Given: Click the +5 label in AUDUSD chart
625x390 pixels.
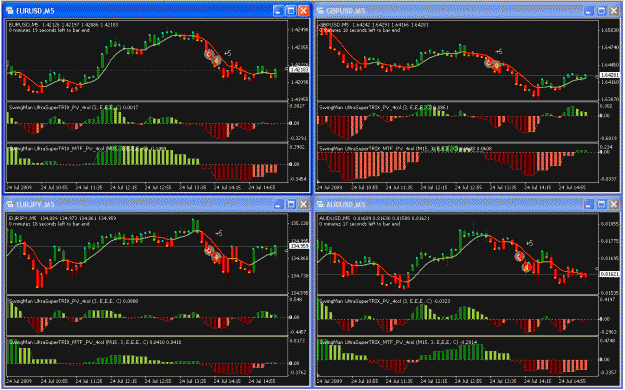Looking at the screenshot, I should click(529, 243).
